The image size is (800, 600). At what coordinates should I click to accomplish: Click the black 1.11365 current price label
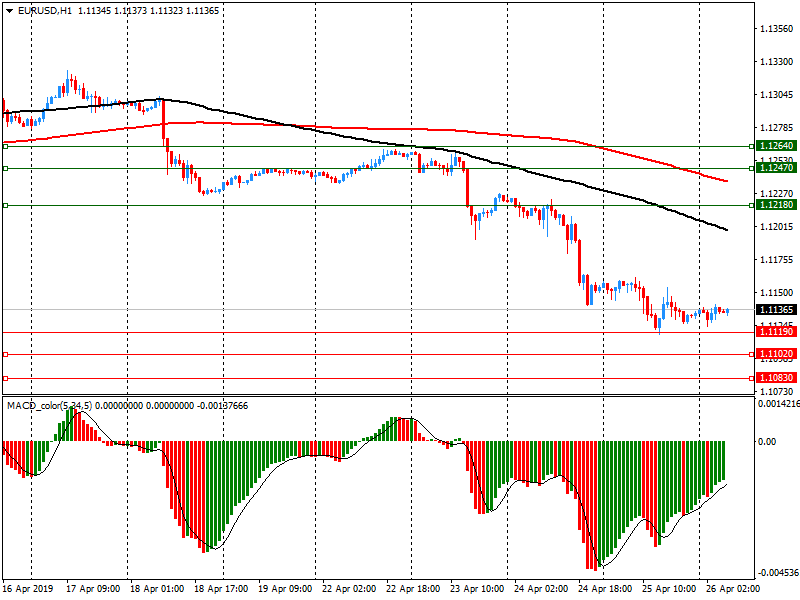click(776, 310)
